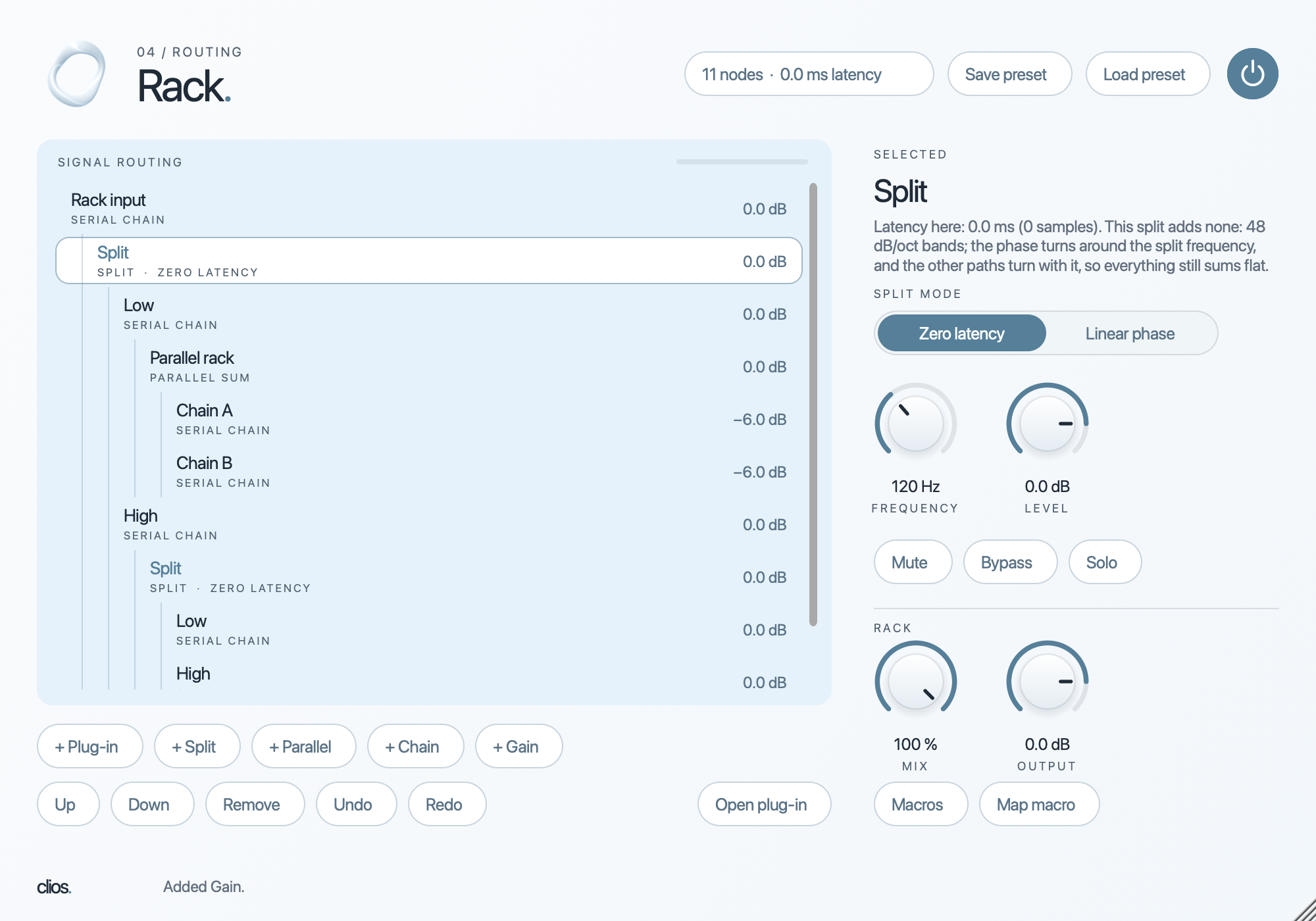Solo the selected Split node
The width and height of the screenshot is (1316, 921).
(x=1105, y=562)
